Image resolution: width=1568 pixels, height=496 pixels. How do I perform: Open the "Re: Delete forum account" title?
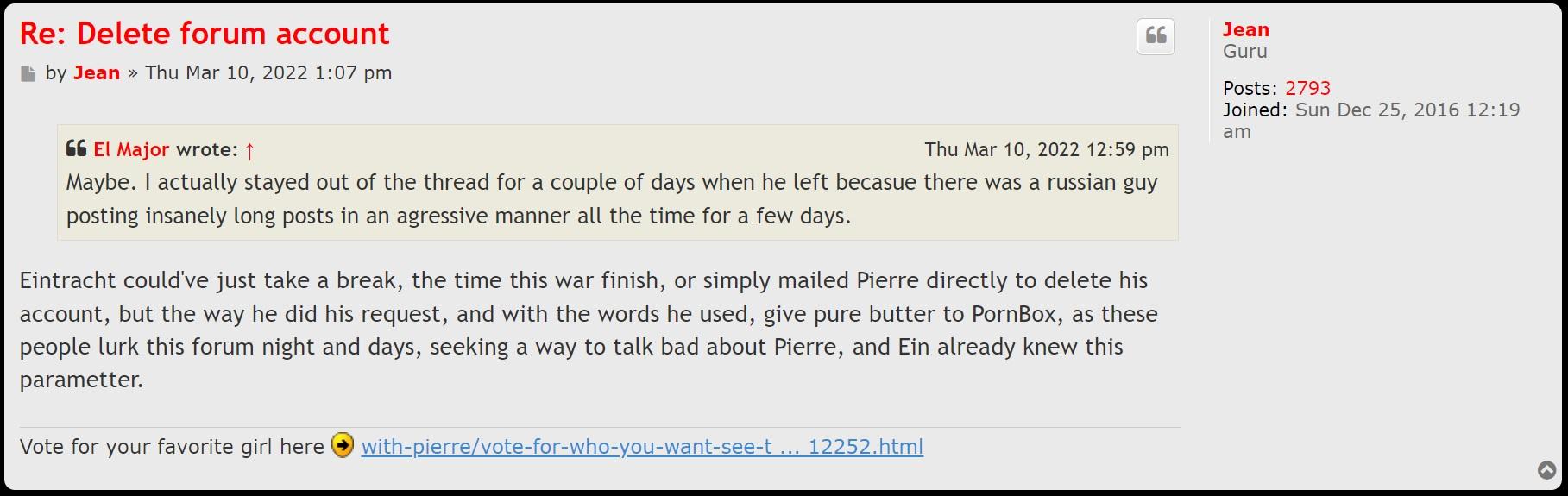[205, 34]
